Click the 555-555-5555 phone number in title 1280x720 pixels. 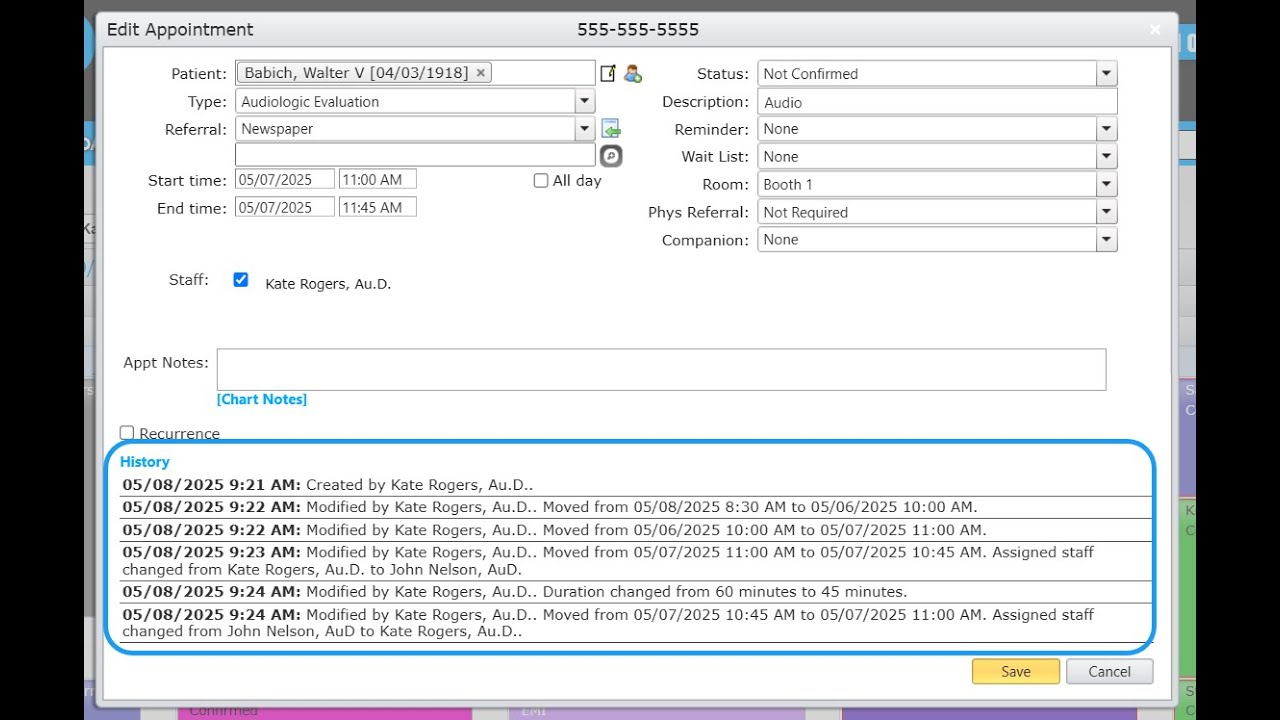coord(638,30)
